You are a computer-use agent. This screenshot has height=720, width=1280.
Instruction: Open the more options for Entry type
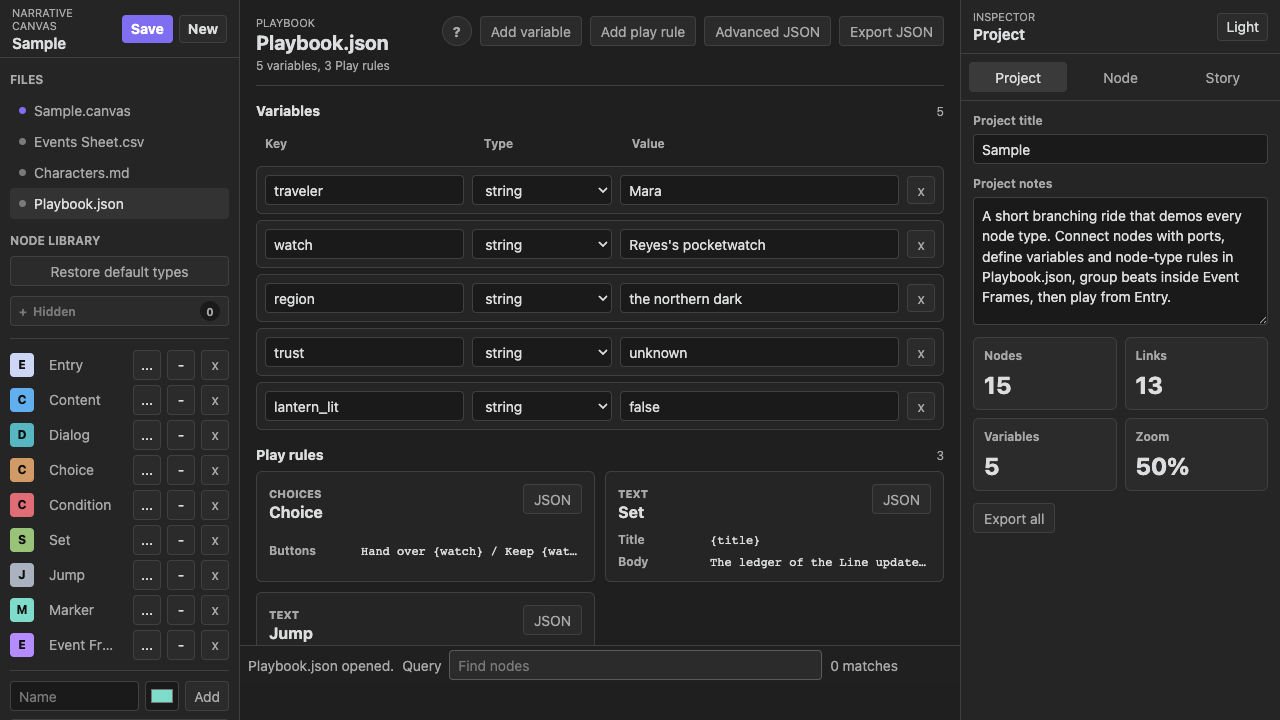point(147,365)
